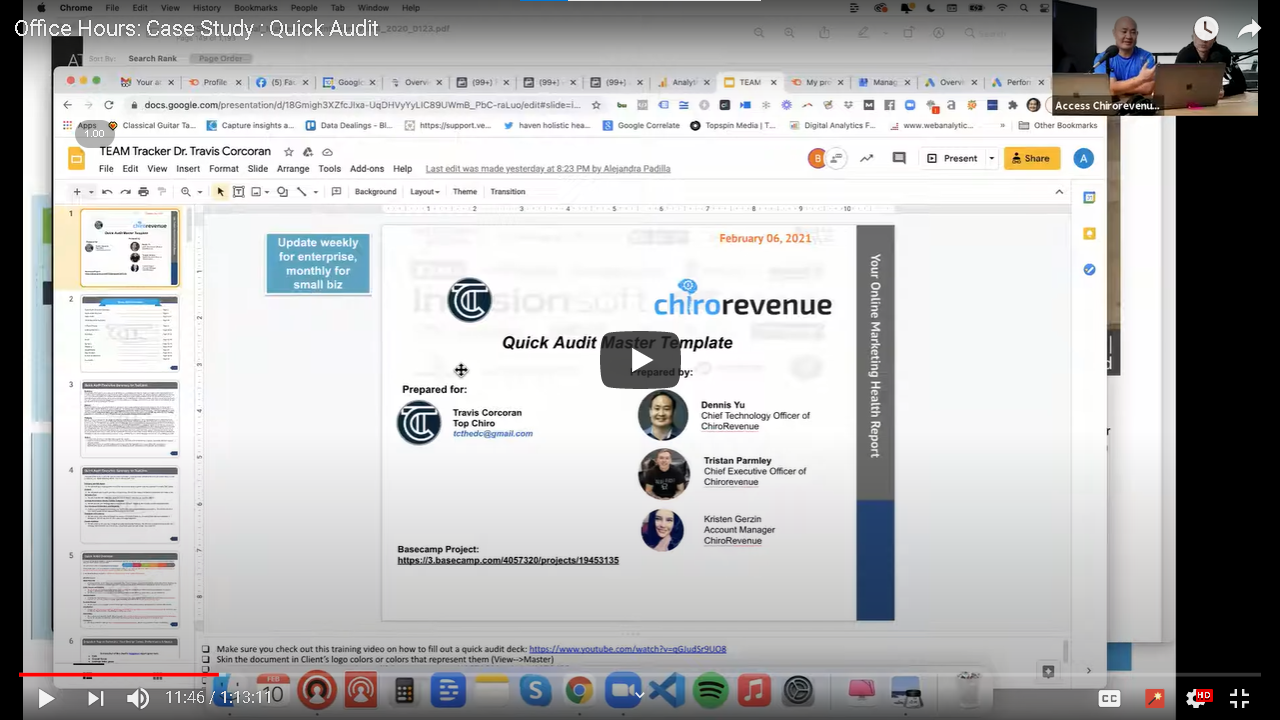Open the Arrange menu in Slides
The width and height of the screenshot is (1280, 720).
pos(293,169)
